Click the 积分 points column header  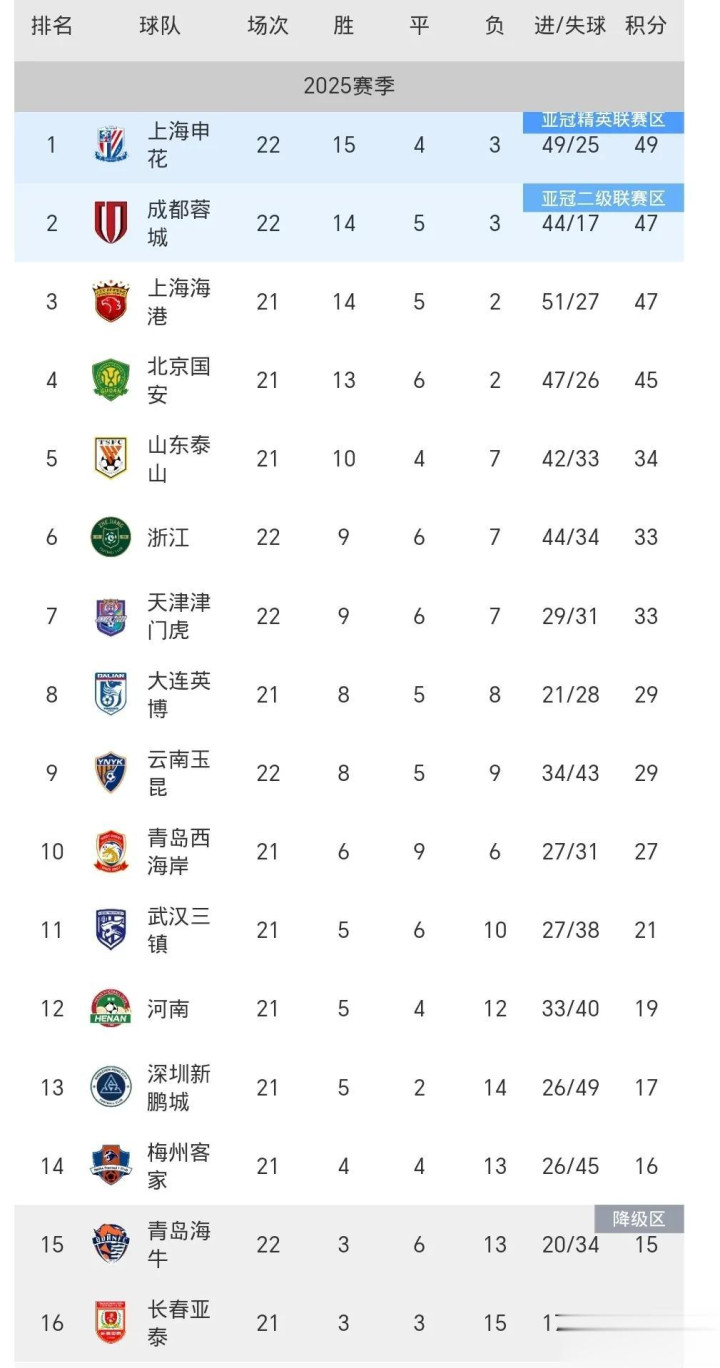click(x=646, y=26)
